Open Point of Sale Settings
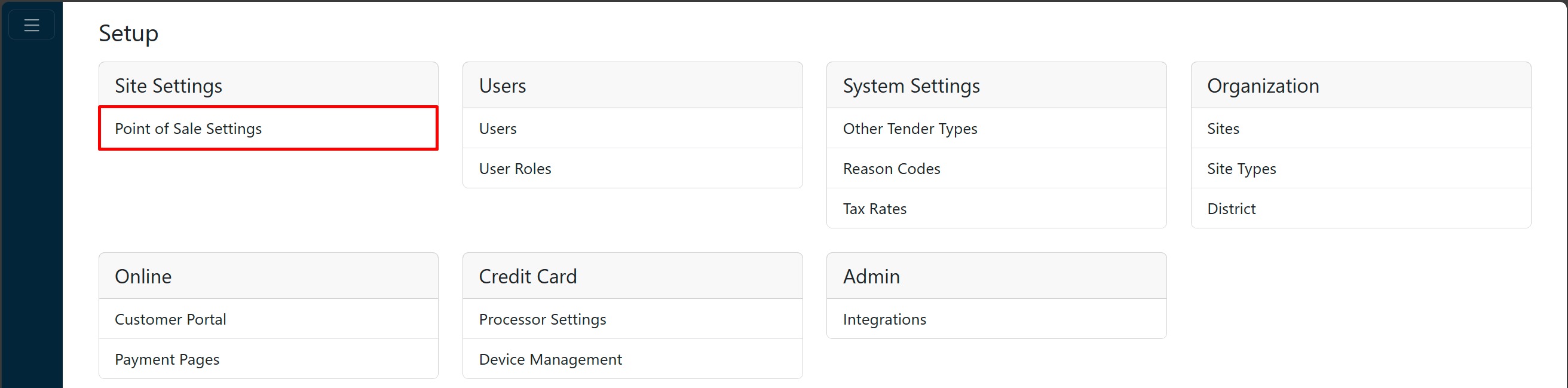Viewport: 1568px width, 388px height. coord(188,129)
